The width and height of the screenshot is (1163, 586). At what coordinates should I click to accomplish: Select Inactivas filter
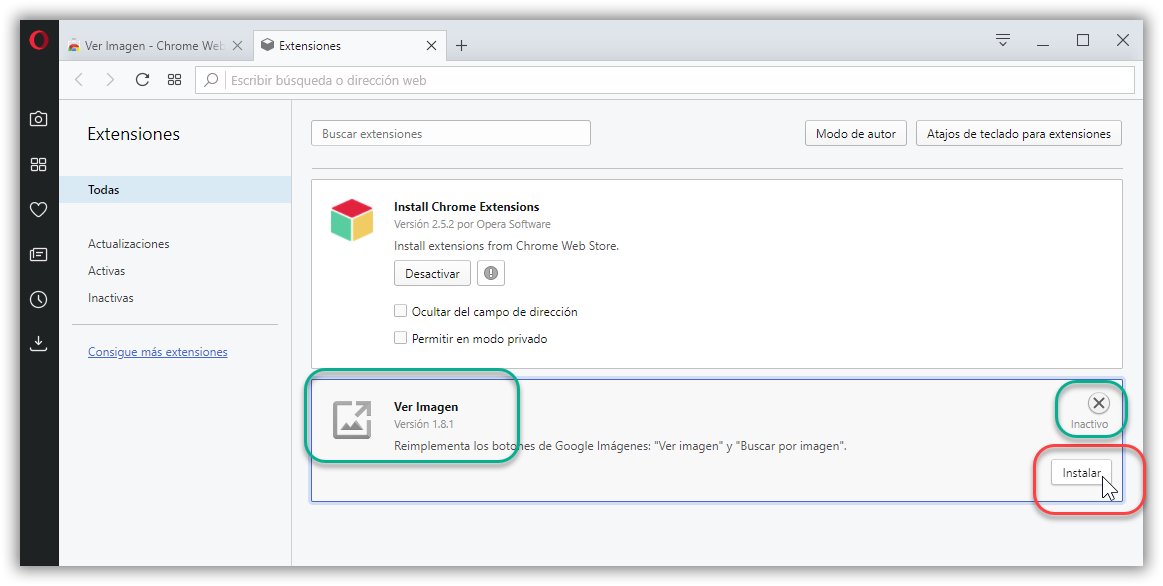click(111, 298)
